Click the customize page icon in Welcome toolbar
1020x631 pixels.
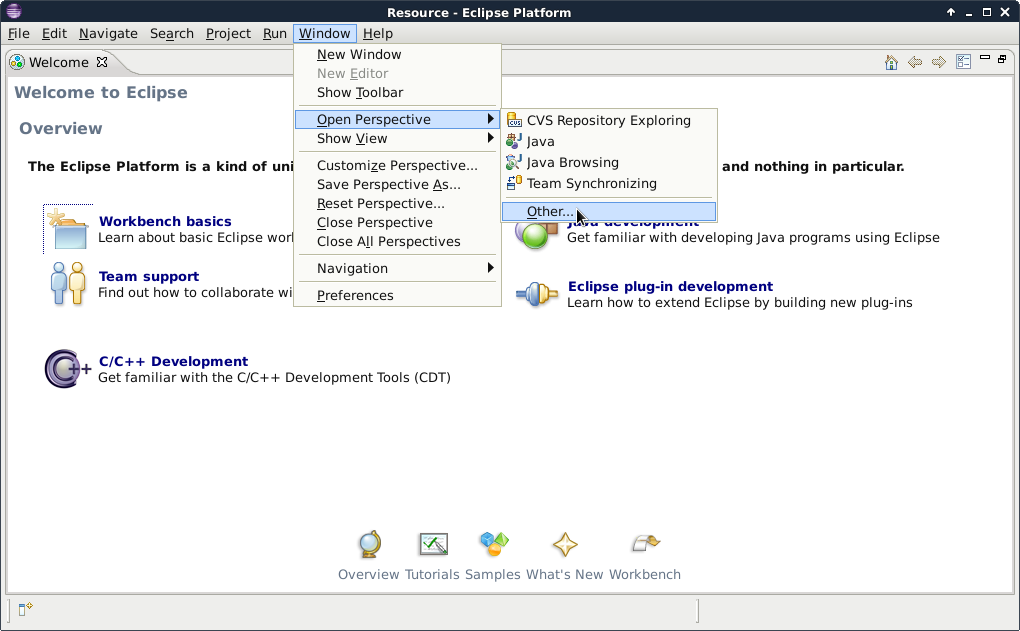coord(963,62)
